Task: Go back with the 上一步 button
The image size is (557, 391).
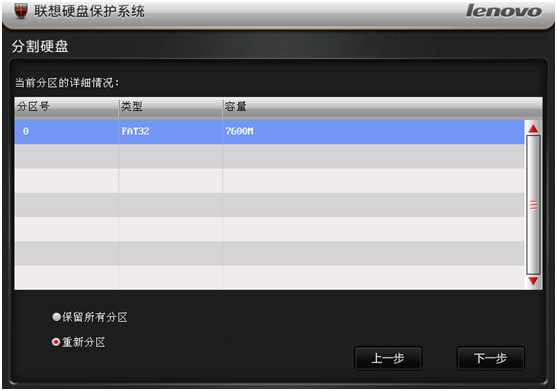Action: pos(388,358)
